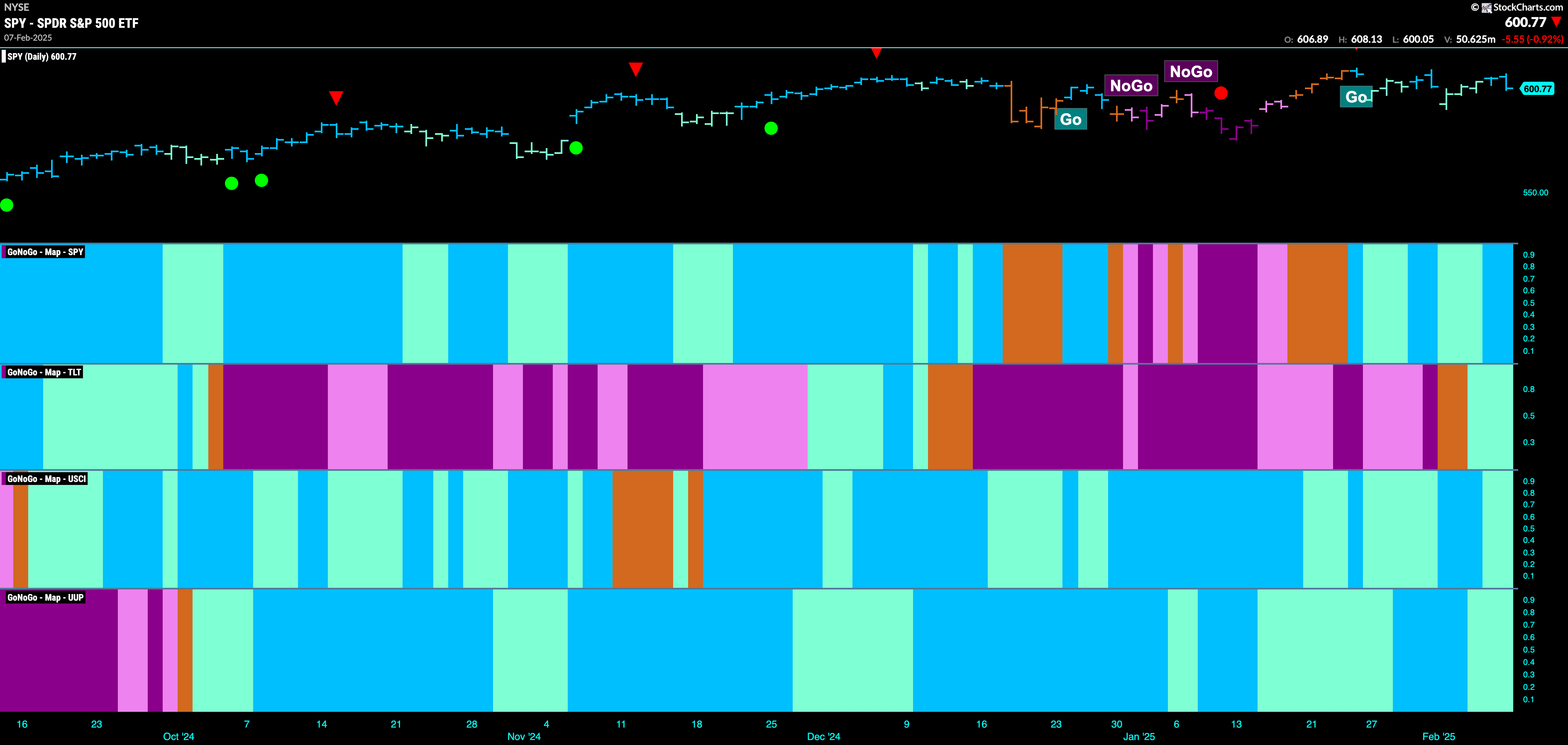Click the teal Go label near January 27
Image resolution: width=1568 pixels, height=745 pixels.
point(1356,97)
